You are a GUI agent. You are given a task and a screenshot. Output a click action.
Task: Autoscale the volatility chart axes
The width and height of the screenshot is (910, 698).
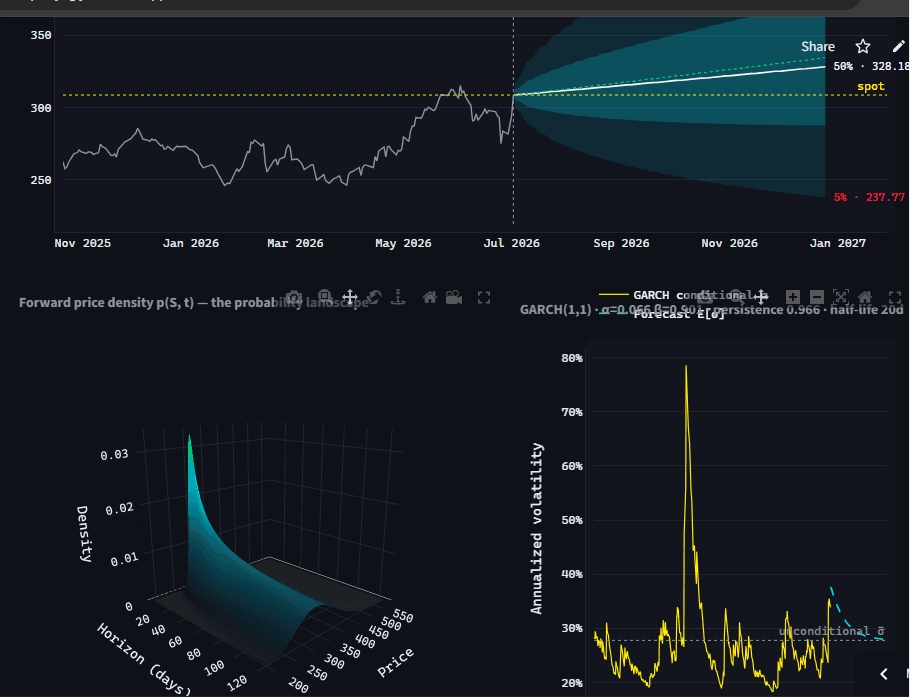coord(840,298)
